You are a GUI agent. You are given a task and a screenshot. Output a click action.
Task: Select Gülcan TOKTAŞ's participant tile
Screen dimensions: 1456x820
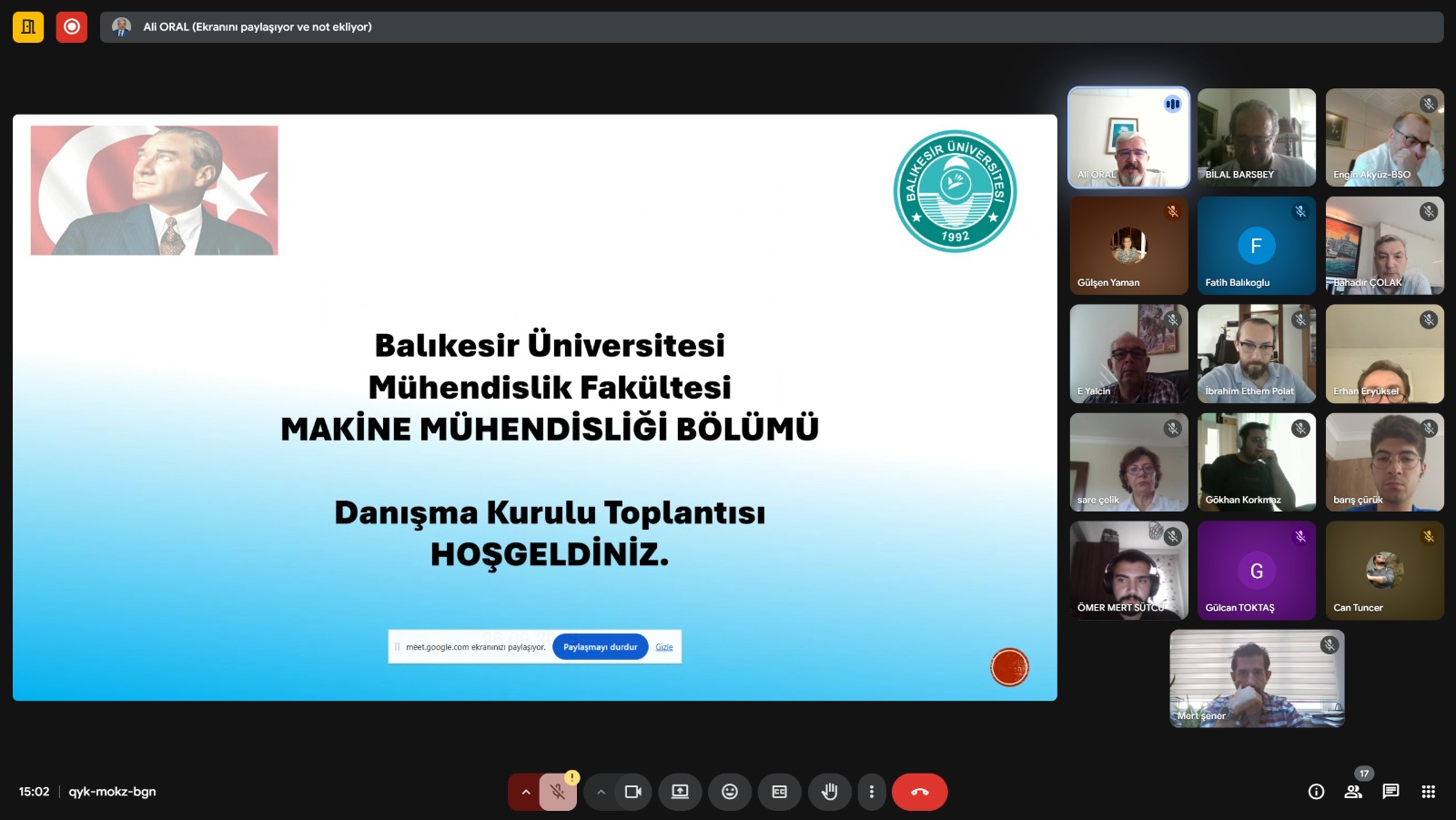pyautogui.click(x=1257, y=571)
